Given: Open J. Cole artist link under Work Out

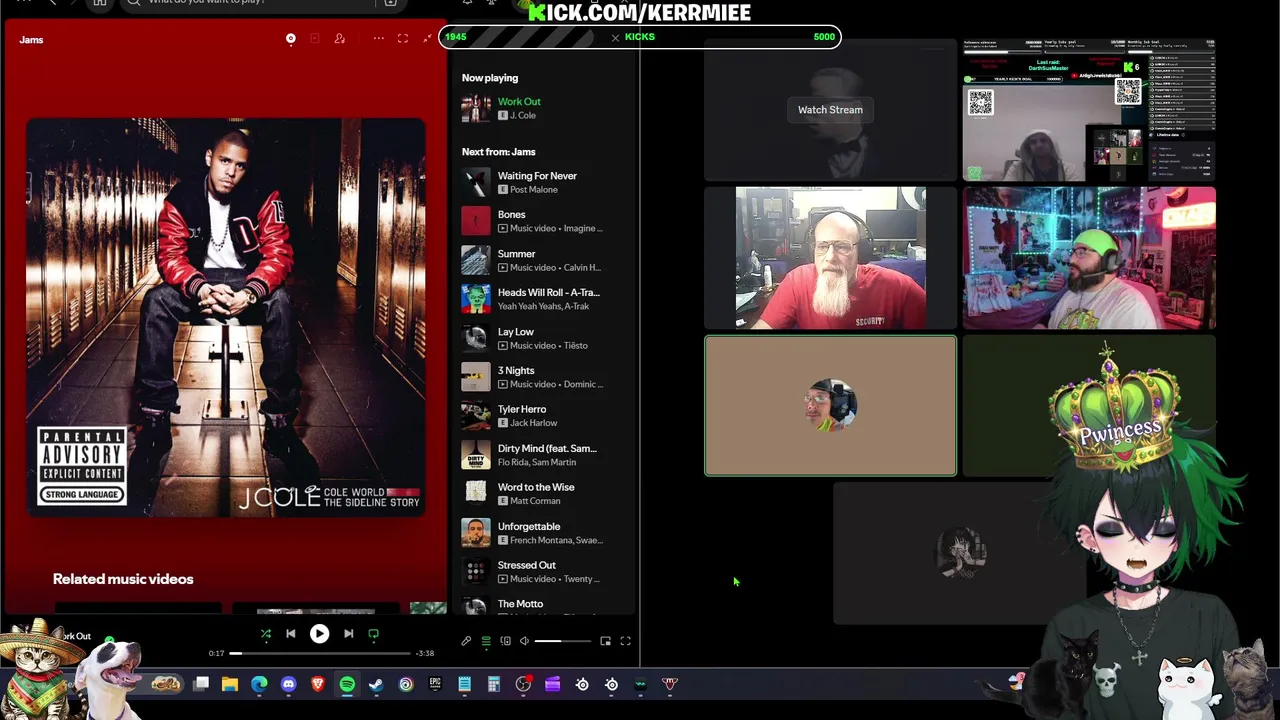Looking at the screenshot, I should (x=523, y=115).
